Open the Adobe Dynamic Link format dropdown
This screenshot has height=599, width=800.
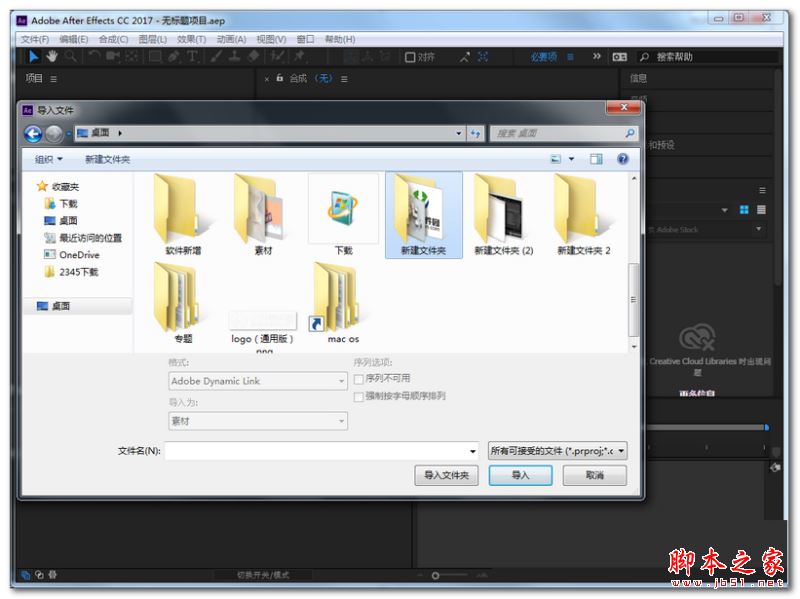[x=258, y=381]
